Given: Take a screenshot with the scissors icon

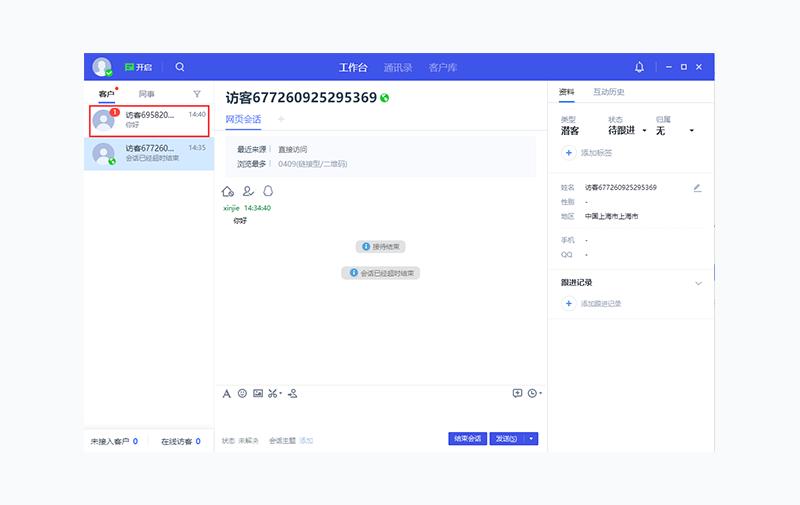Looking at the screenshot, I should tap(273, 393).
